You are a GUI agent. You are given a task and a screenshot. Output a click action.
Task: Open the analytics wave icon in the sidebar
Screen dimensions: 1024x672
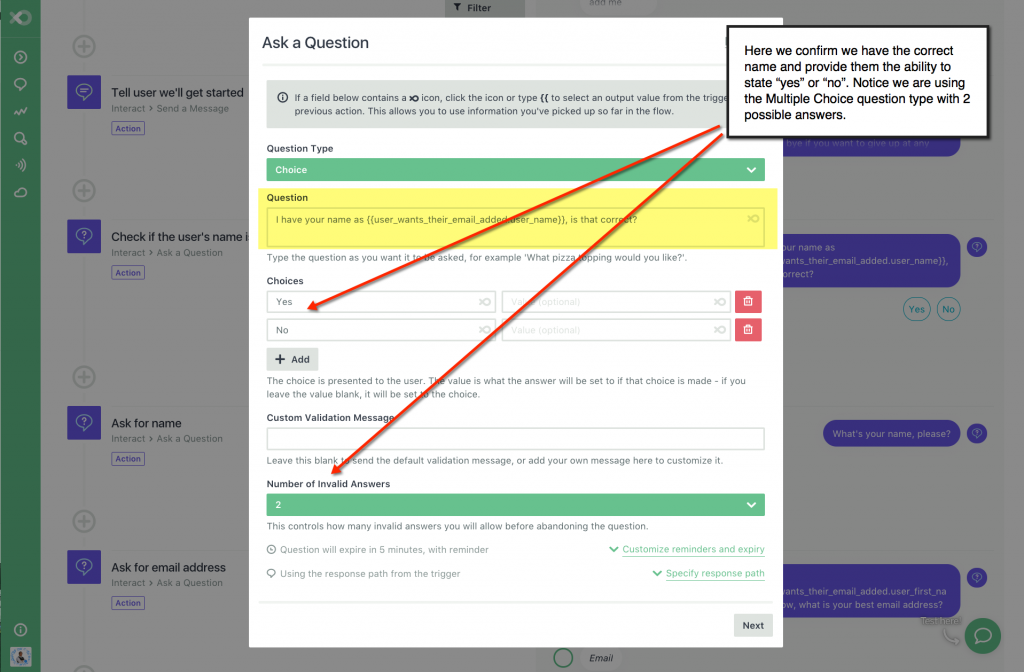[x=20, y=111]
